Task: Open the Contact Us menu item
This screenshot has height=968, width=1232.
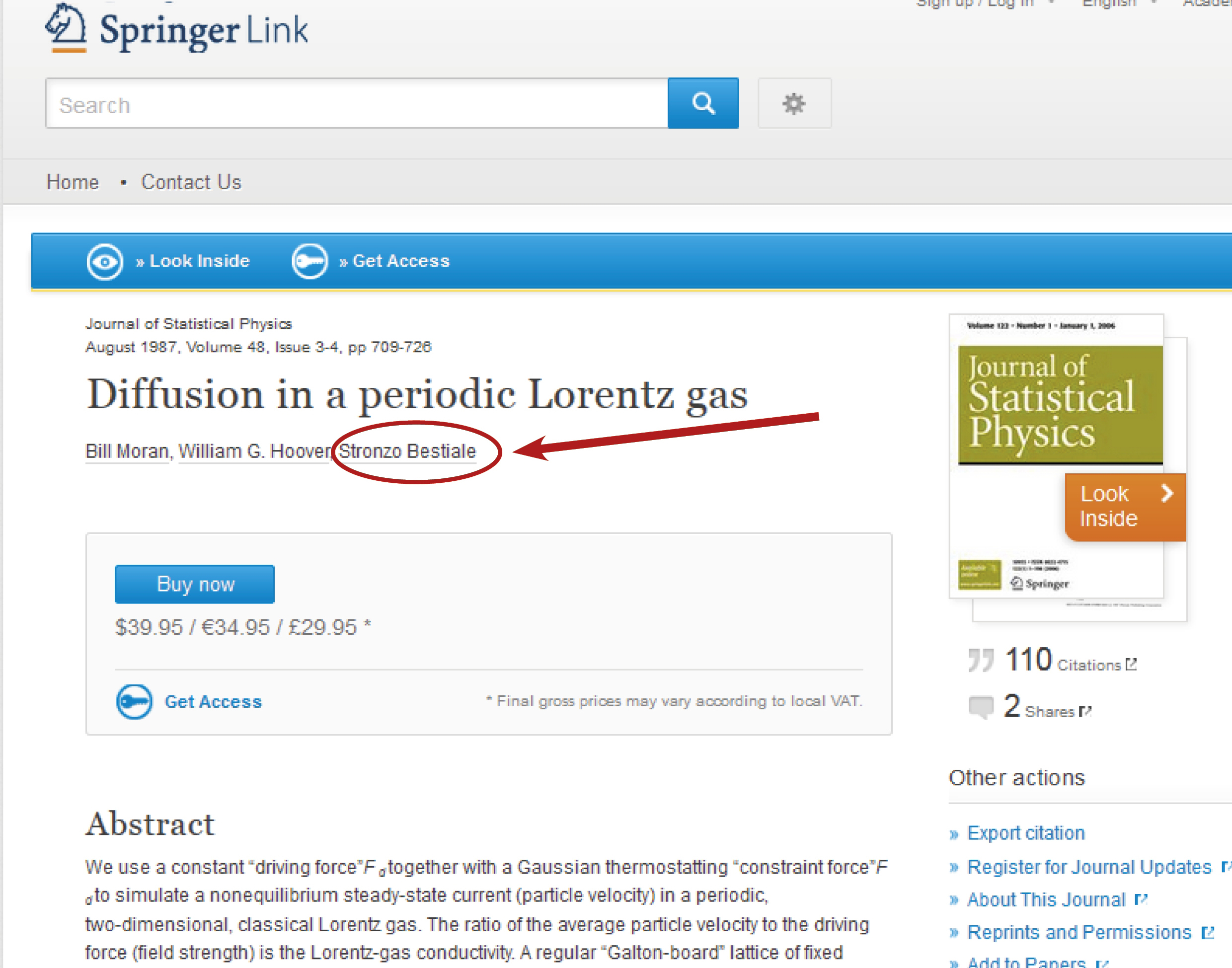Action: [191, 182]
